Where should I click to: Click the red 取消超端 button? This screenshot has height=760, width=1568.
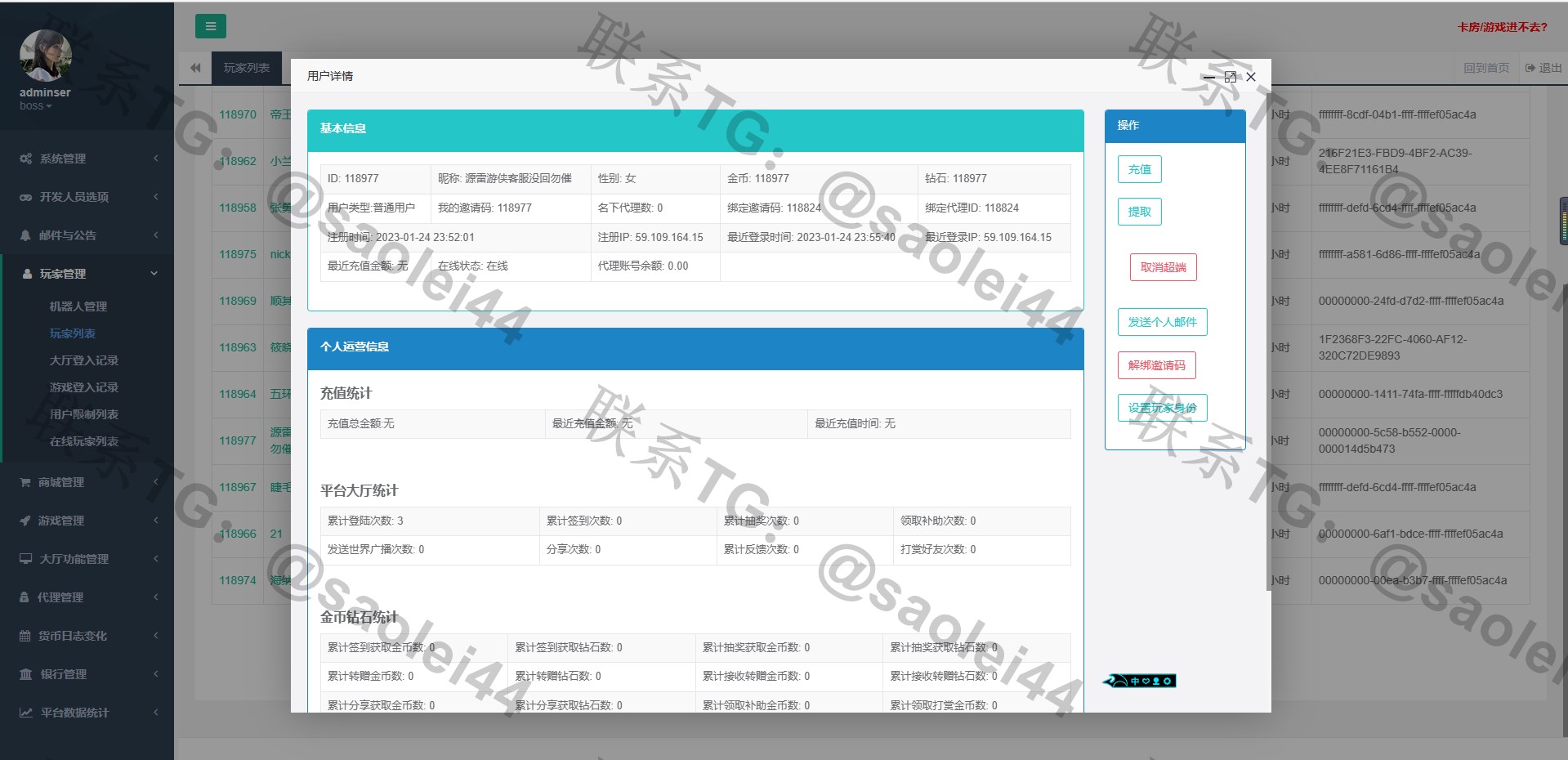point(1164,267)
